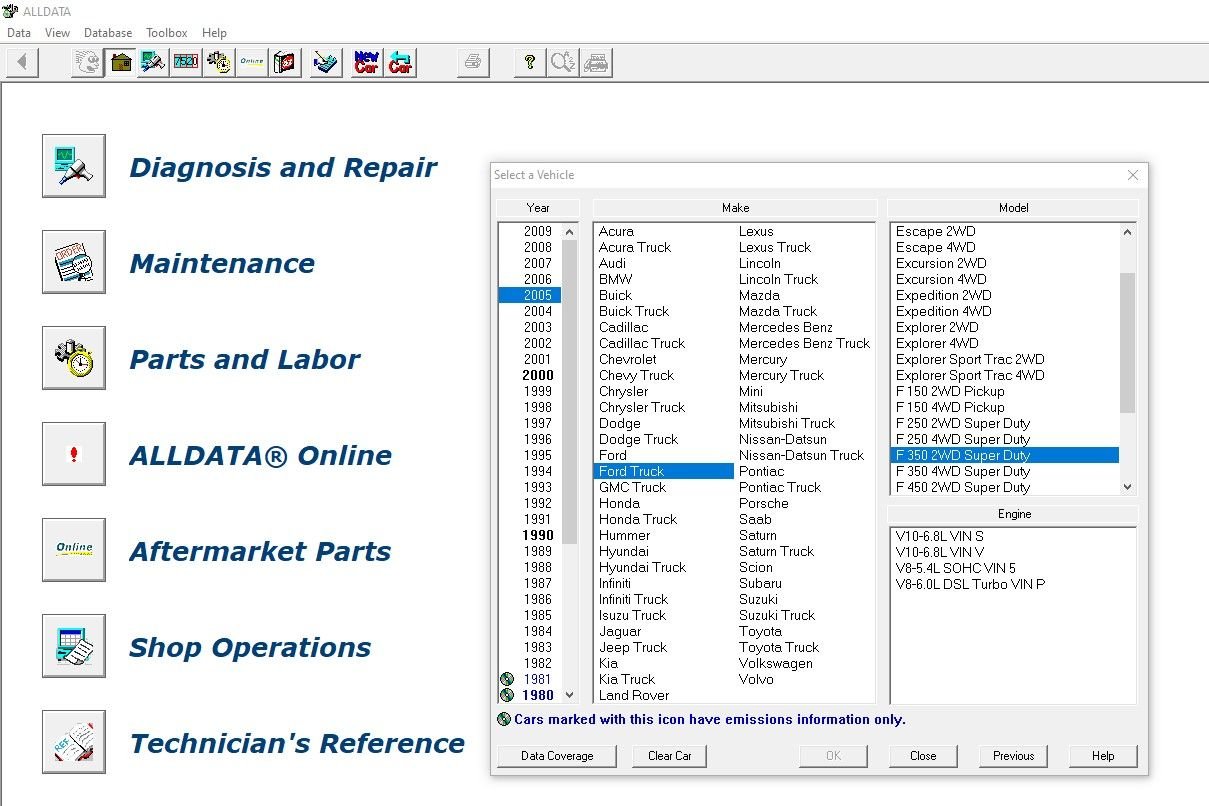Click the Home toolbar icon
This screenshot has width=1209, height=806.
point(121,63)
